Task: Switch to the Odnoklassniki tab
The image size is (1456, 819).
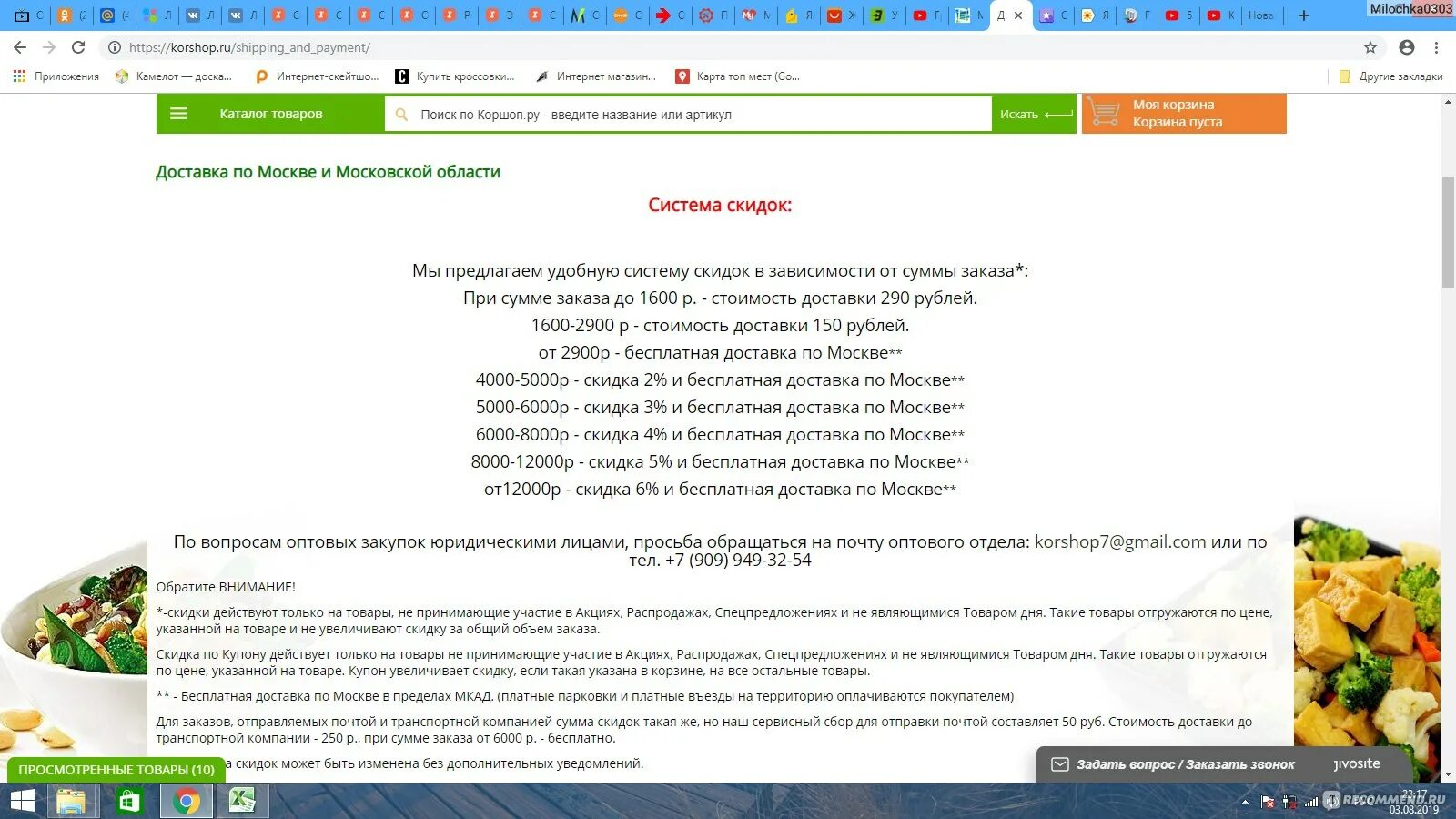Action: tap(71, 15)
